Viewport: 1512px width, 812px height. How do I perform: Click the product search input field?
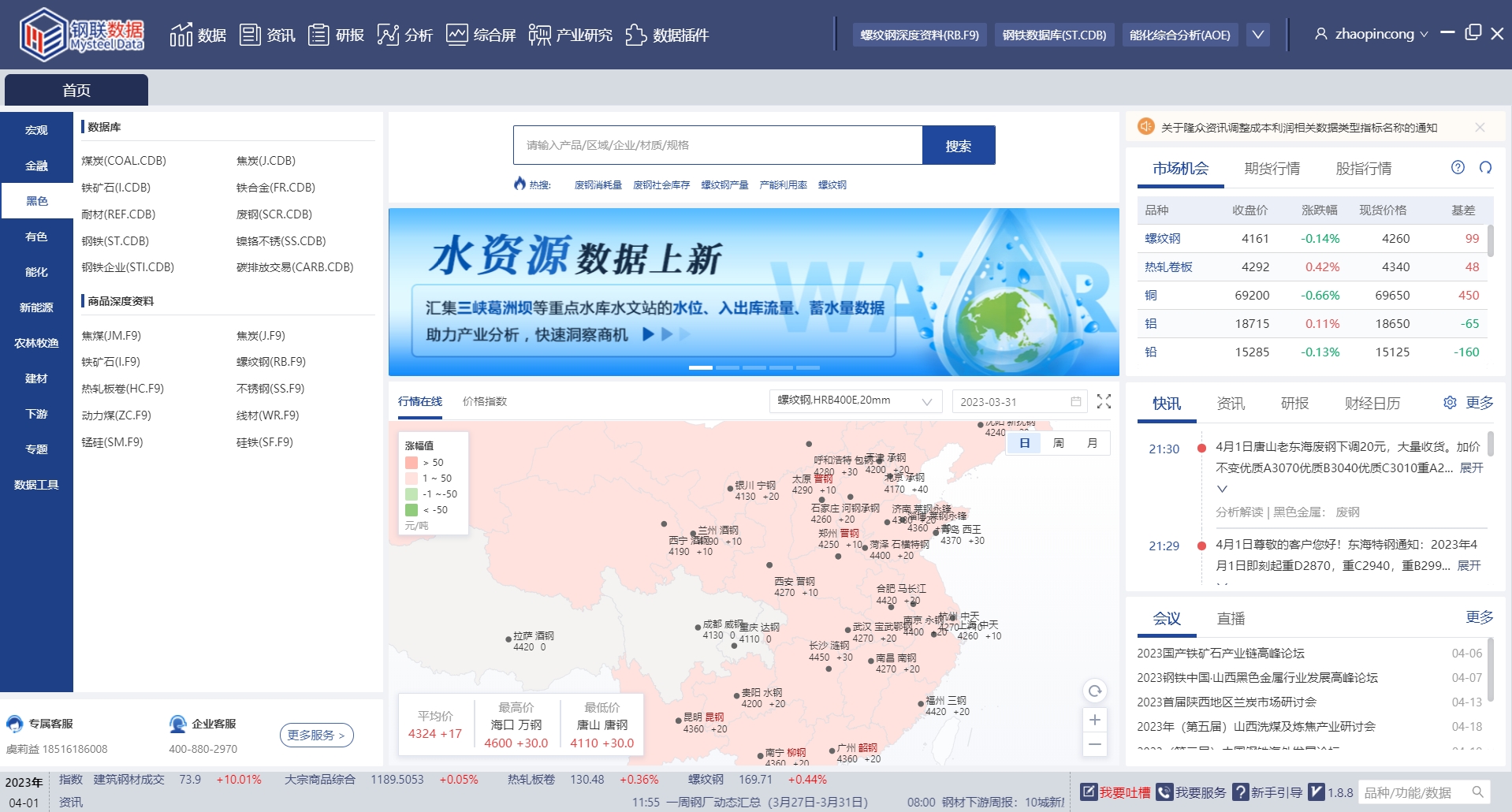tap(717, 145)
